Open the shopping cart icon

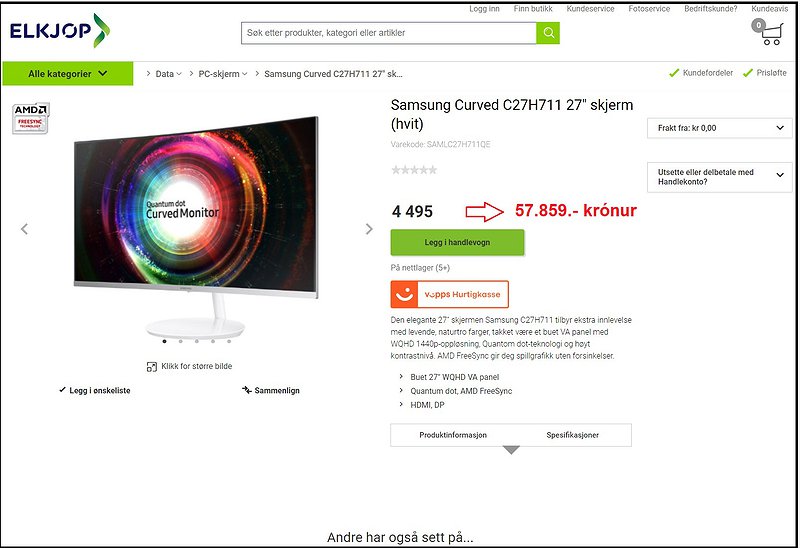[x=767, y=32]
